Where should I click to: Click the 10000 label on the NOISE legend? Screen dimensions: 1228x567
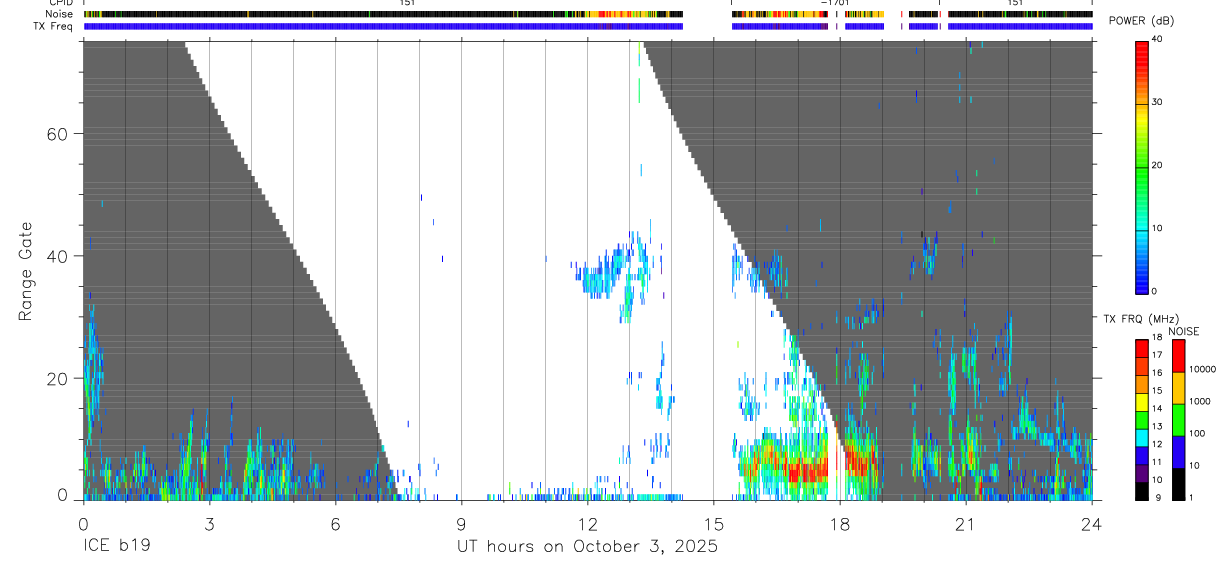(1203, 369)
